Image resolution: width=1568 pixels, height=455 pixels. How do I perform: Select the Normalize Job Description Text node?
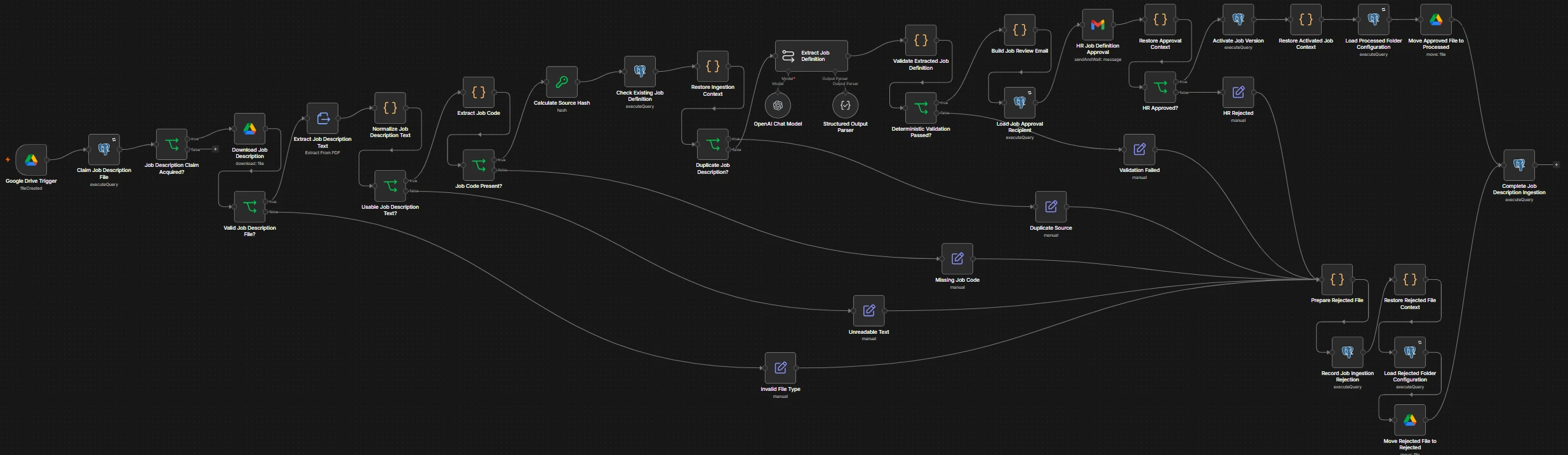390,109
